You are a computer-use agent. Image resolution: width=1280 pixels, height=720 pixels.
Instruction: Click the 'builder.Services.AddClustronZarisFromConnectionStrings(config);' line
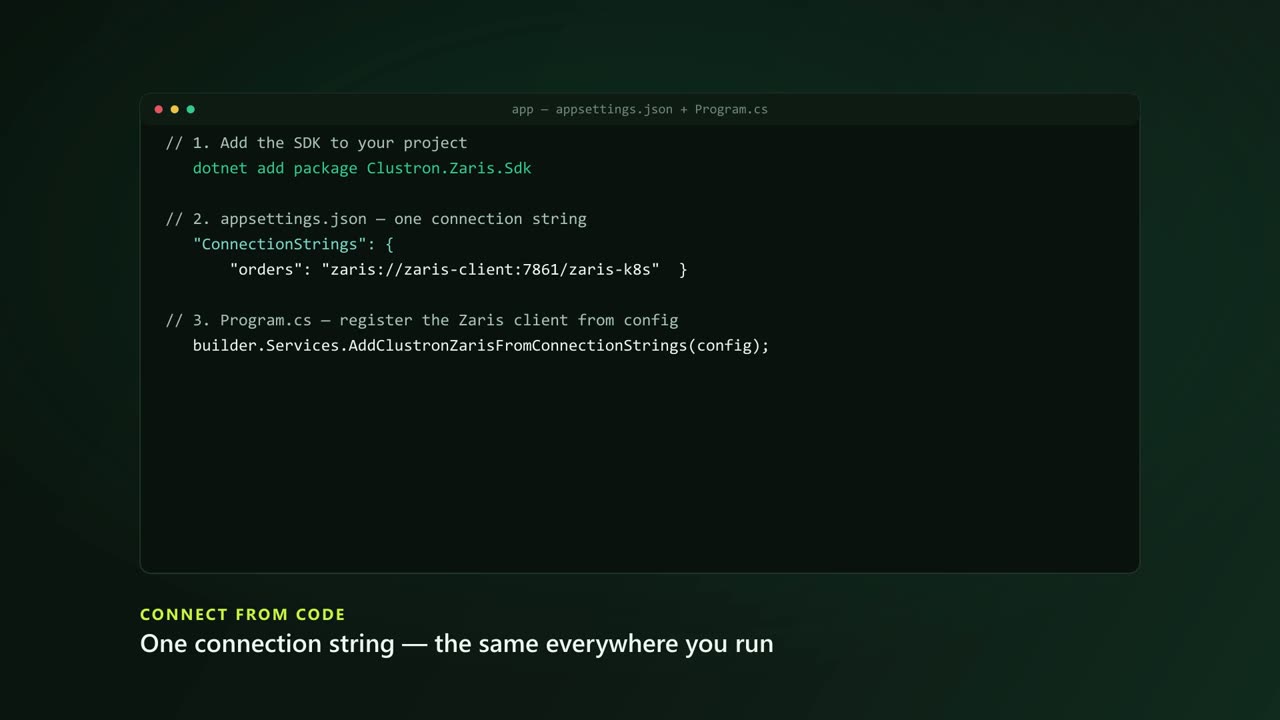[x=481, y=345]
